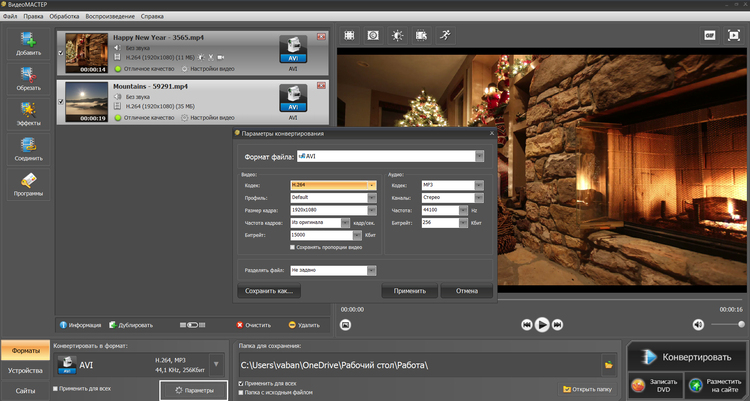Click the save folder path field
The width and height of the screenshot is (750, 401).
point(419,365)
